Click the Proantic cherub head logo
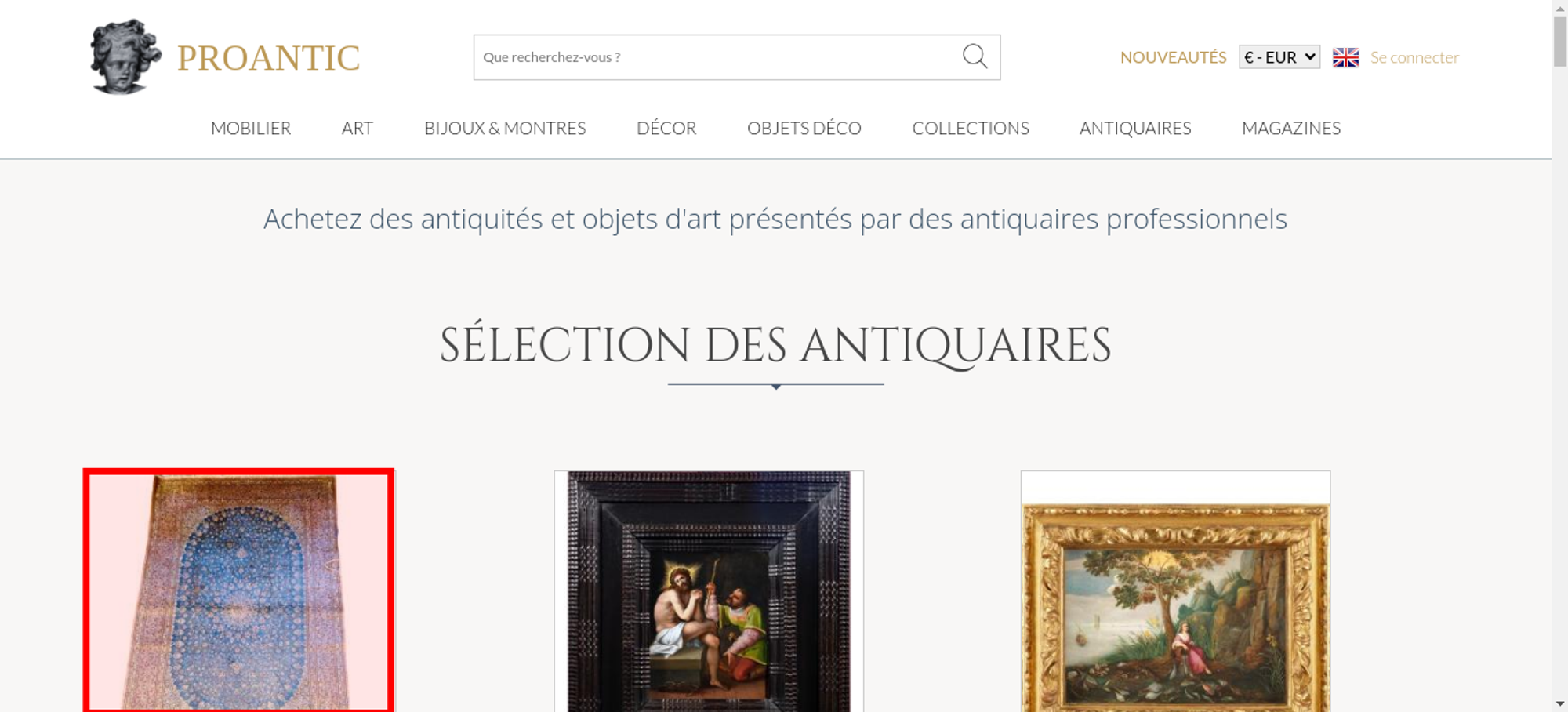 coord(125,56)
